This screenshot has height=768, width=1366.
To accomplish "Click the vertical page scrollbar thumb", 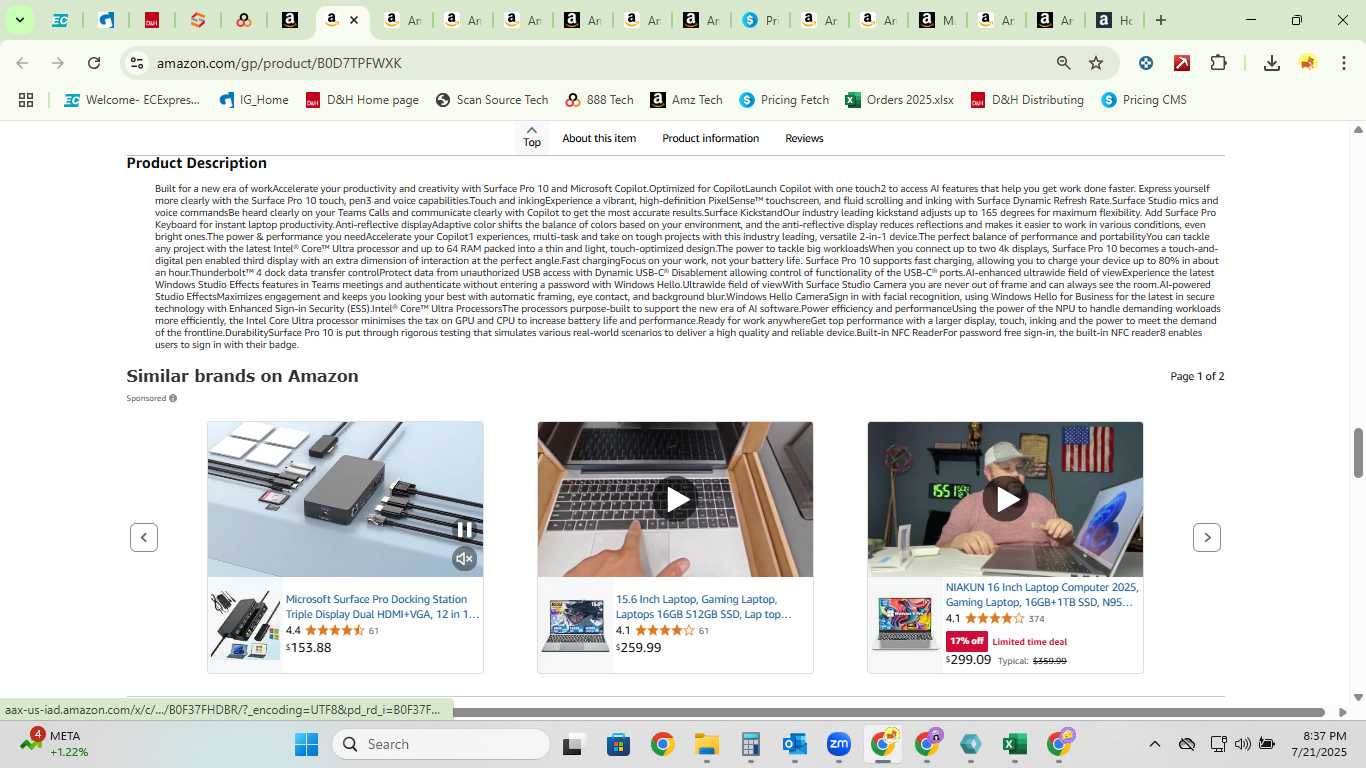I will tap(1358, 453).
